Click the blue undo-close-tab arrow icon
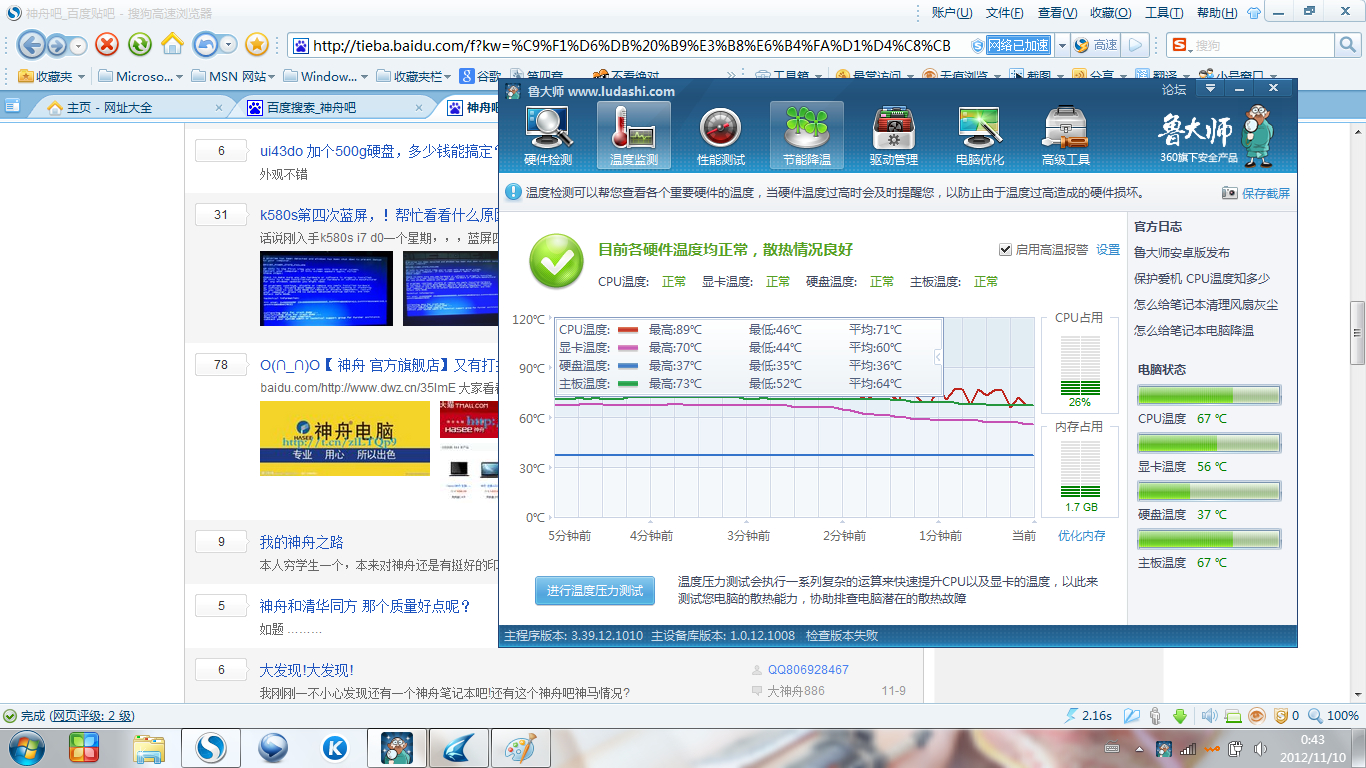Screen dimensions: 1366x768 point(206,44)
